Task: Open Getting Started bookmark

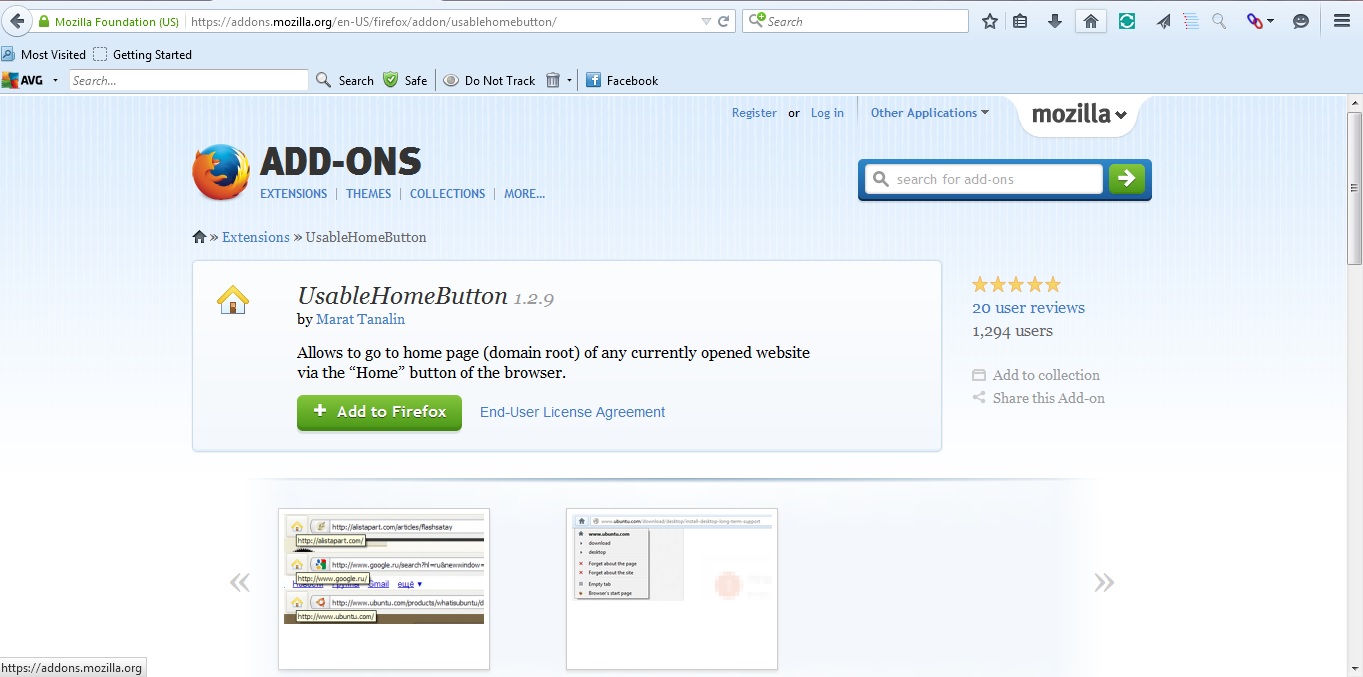Action: (142, 55)
